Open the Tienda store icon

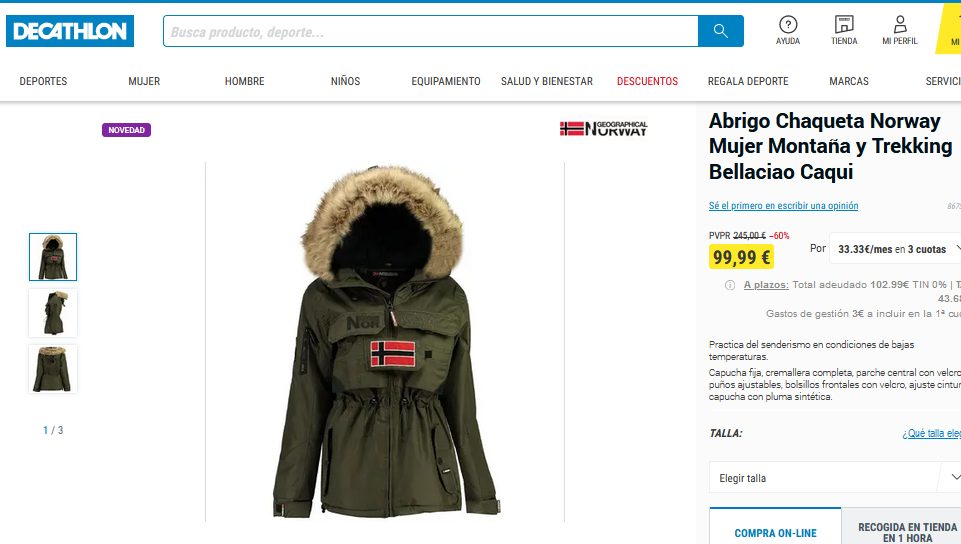(x=844, y=31)
